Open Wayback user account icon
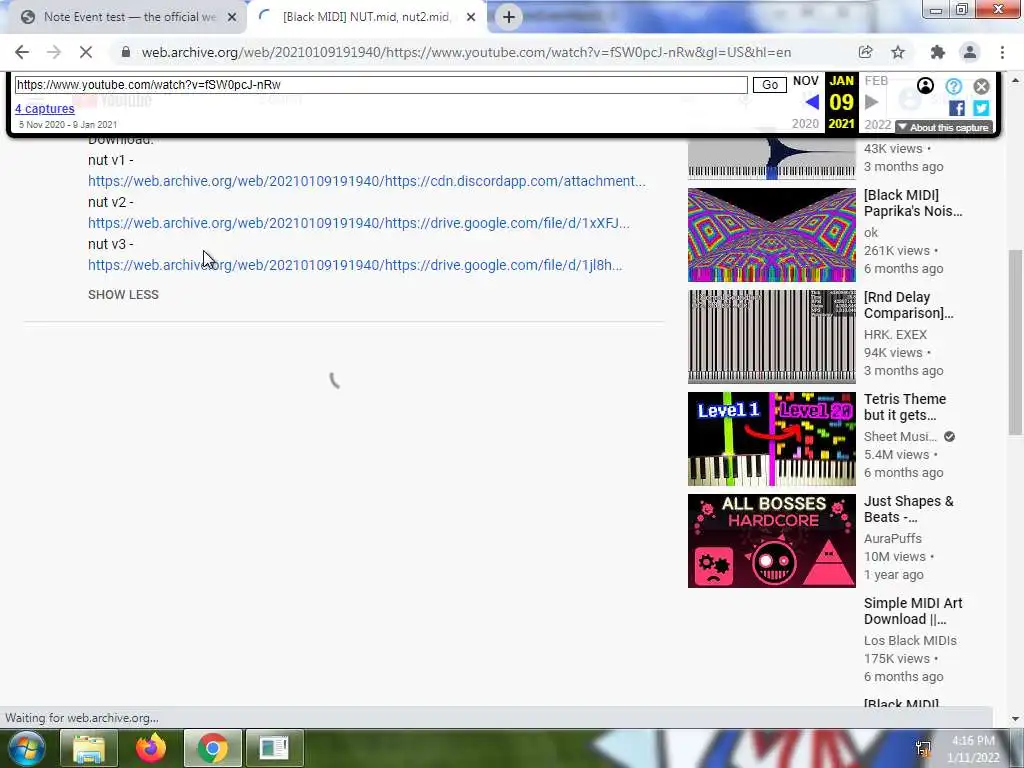Image resolution: width=1024 pixels, height=768 pixels. [x=925, y=86]
